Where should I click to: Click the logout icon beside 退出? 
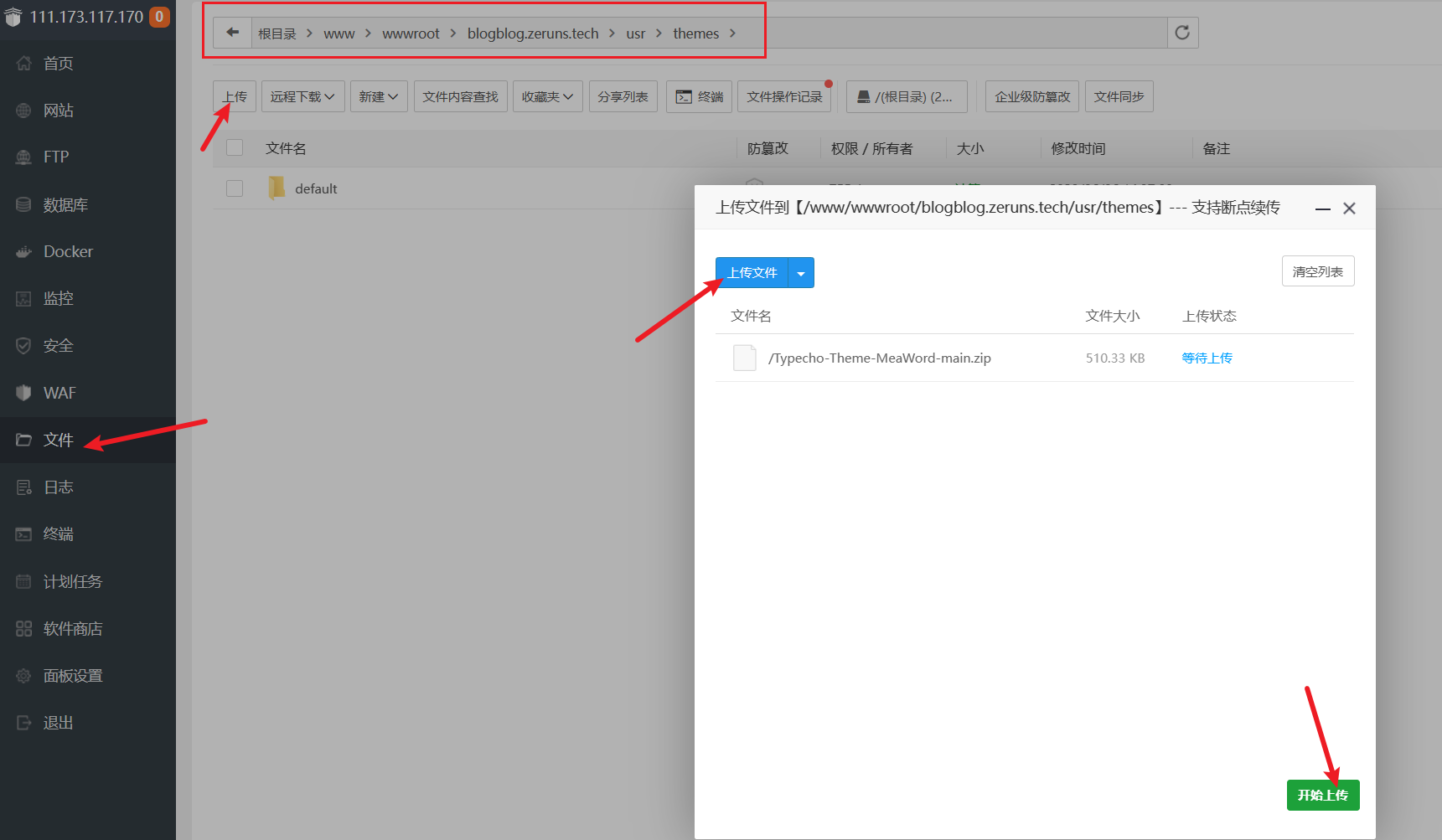point(23,722)
